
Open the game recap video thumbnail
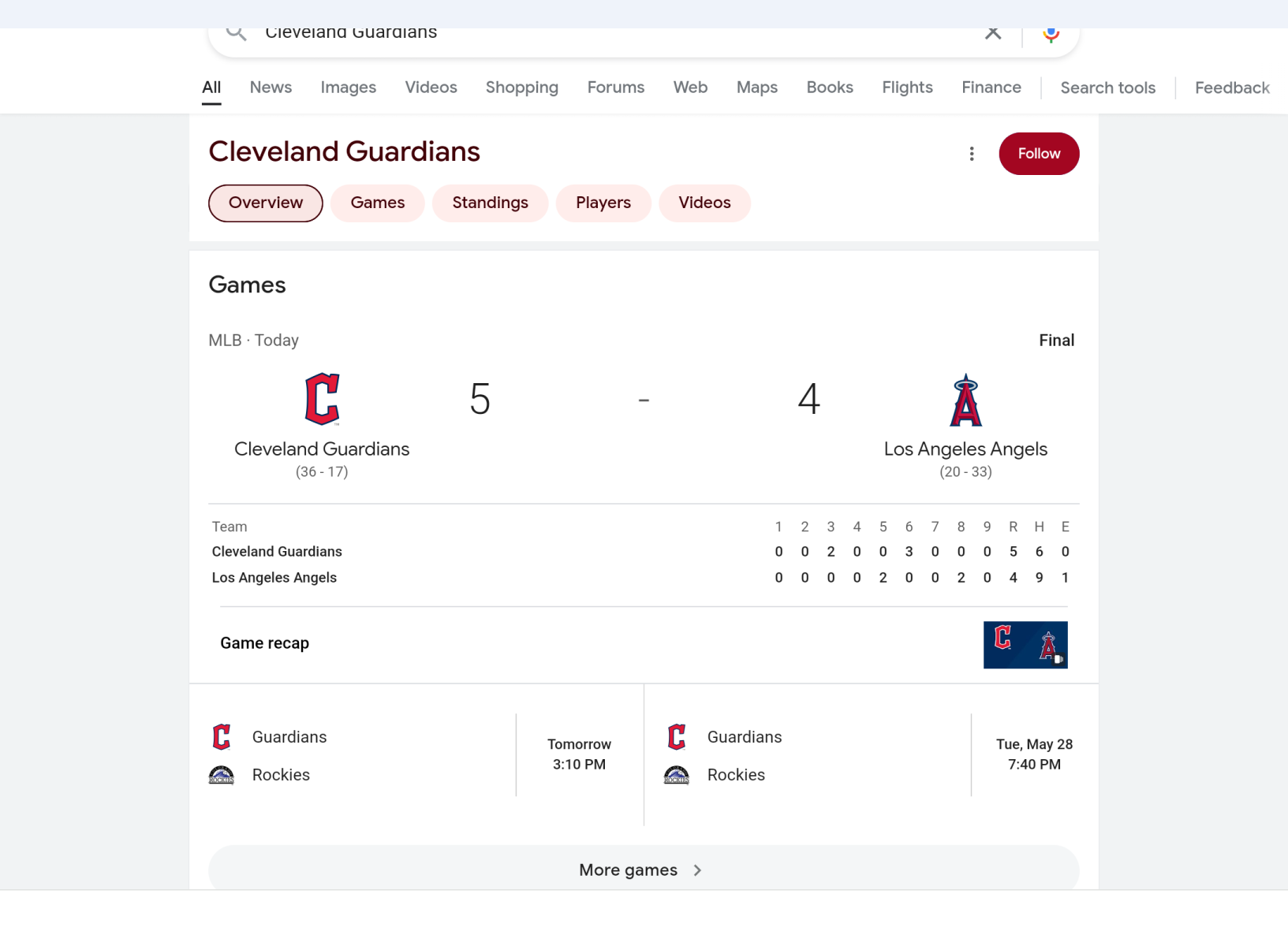coord(1025,645)
